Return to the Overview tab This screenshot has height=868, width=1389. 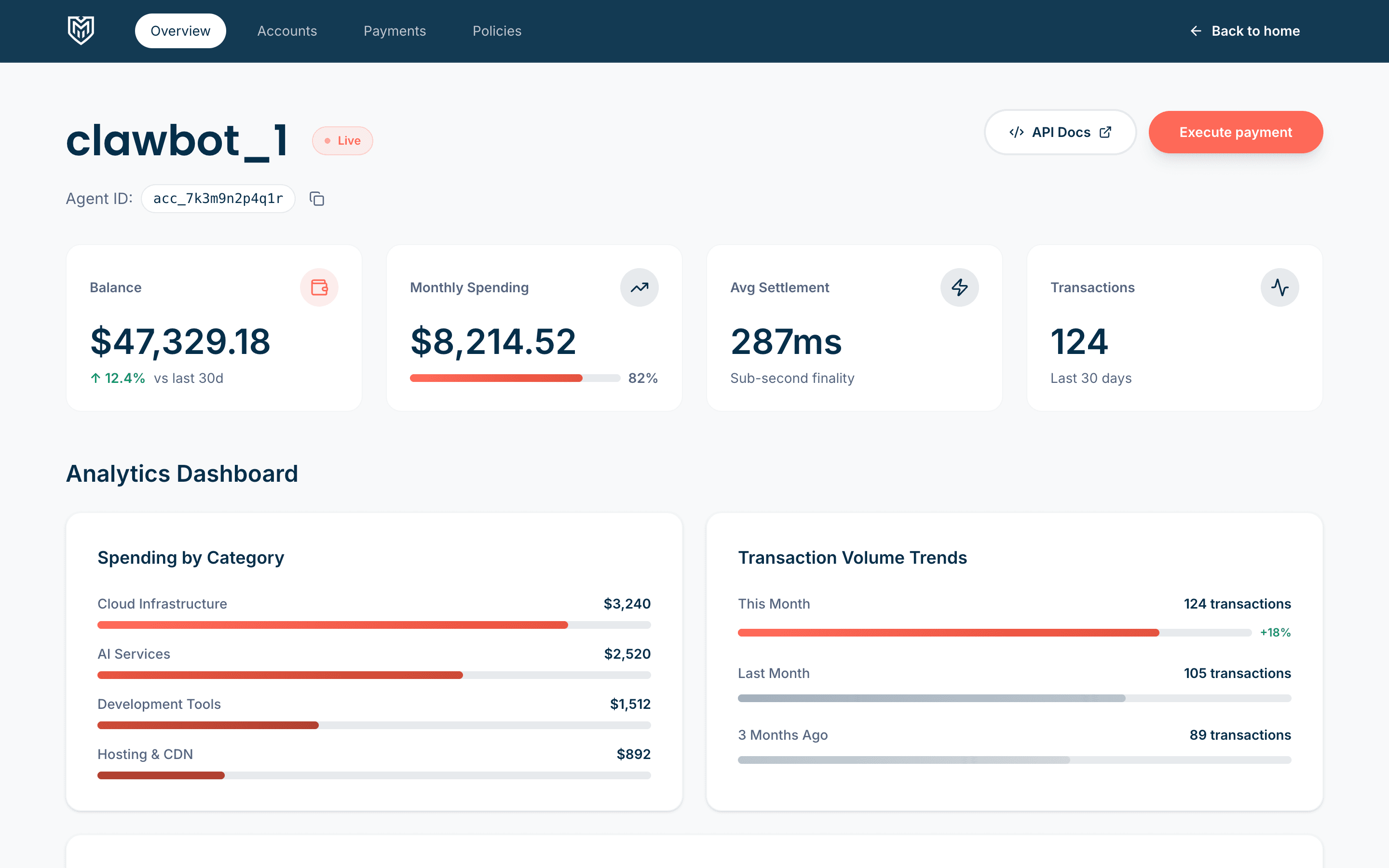(x=180, y=30)
